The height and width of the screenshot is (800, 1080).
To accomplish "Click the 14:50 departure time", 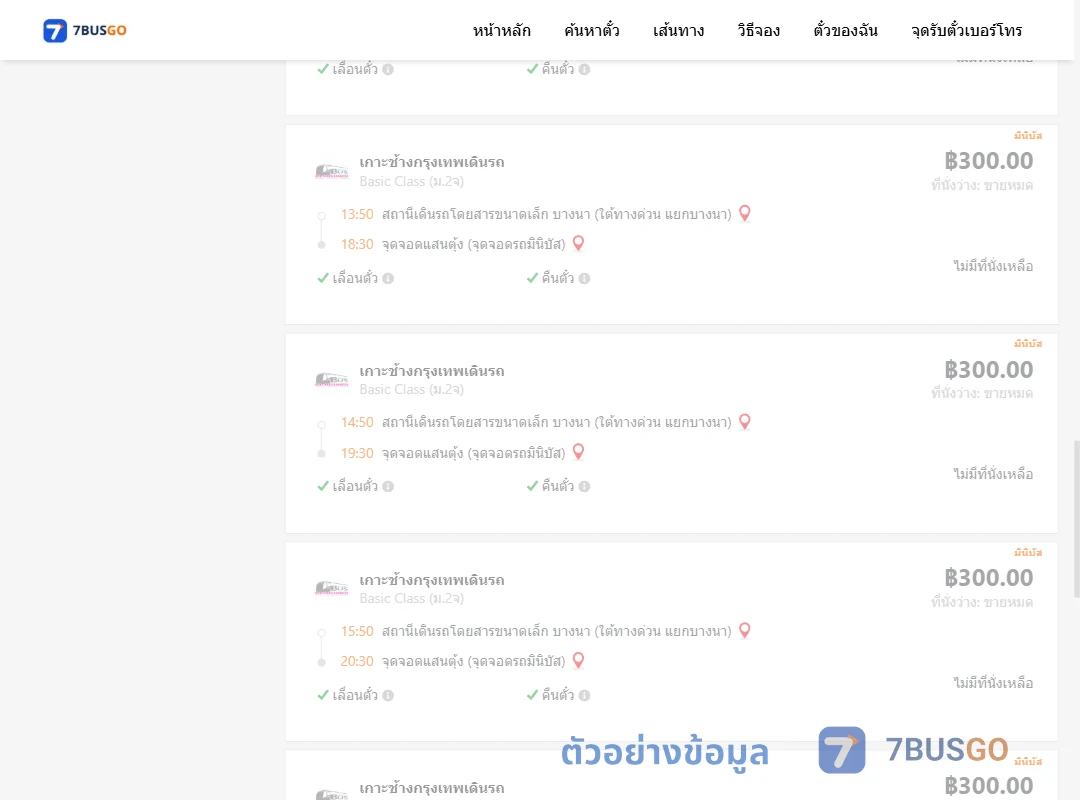I will [x=357, y=422].
